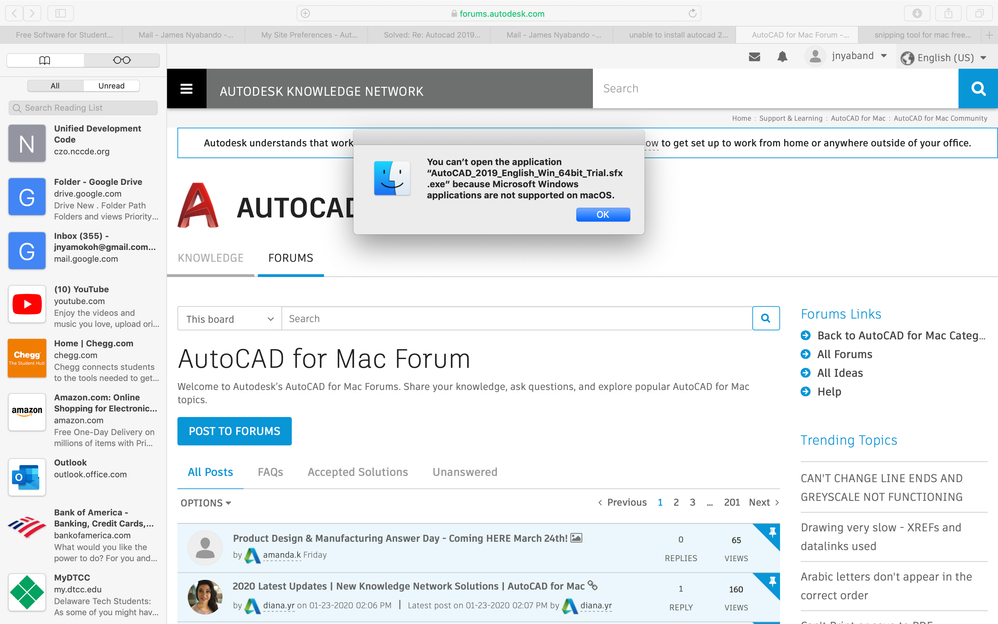Go to page 2 of posts
This screenshot has height=624, width=998.
(x=676, y=502)
